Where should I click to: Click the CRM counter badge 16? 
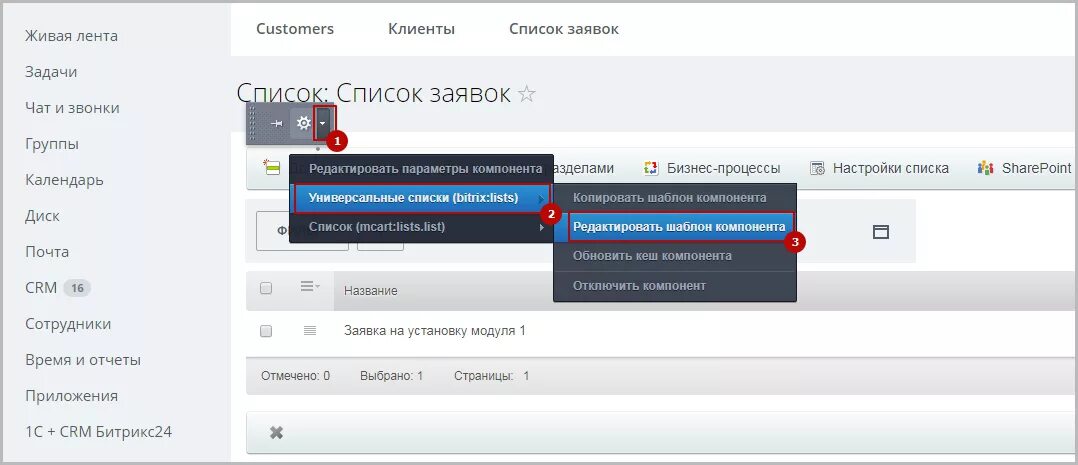point(77,288)
